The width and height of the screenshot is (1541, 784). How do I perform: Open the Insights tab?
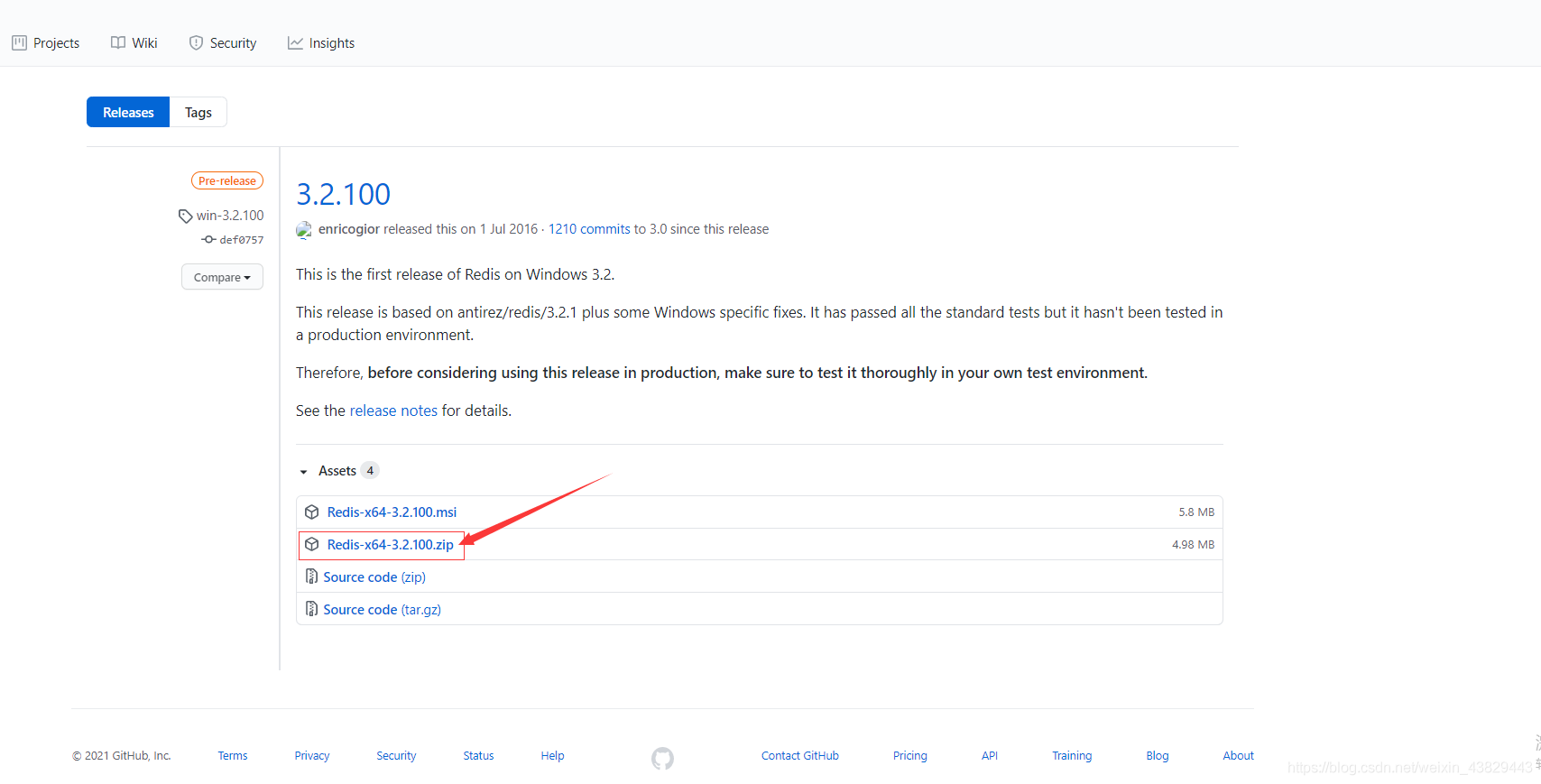321,43
